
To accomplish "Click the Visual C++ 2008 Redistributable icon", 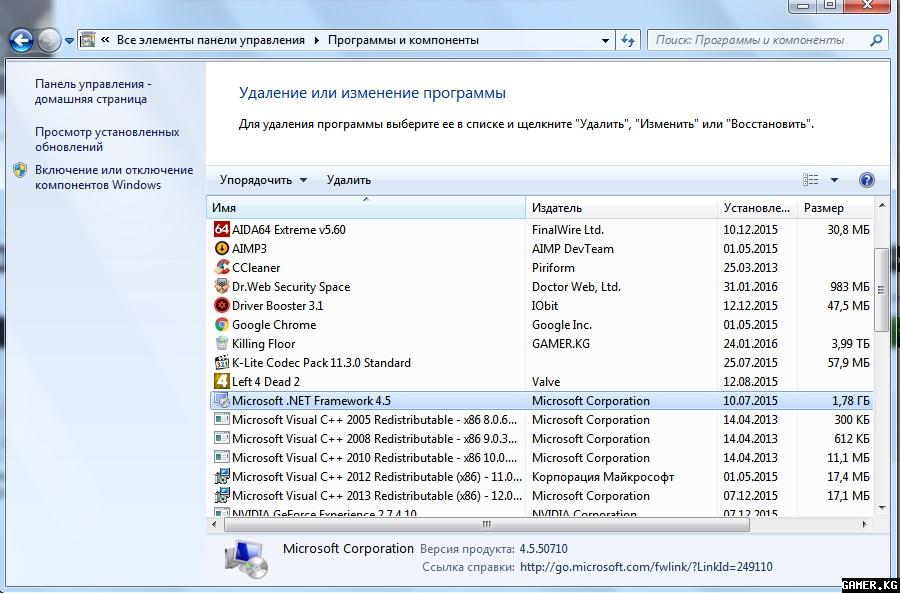I will click(222, 439).
